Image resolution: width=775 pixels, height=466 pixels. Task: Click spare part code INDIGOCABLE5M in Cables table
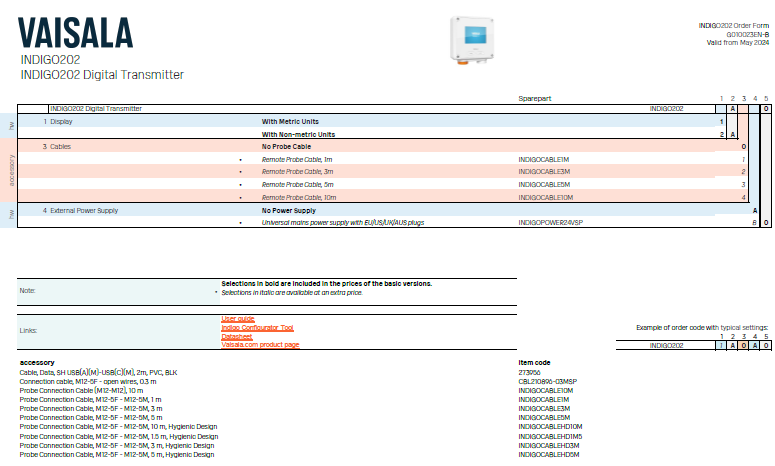[544, 184]
